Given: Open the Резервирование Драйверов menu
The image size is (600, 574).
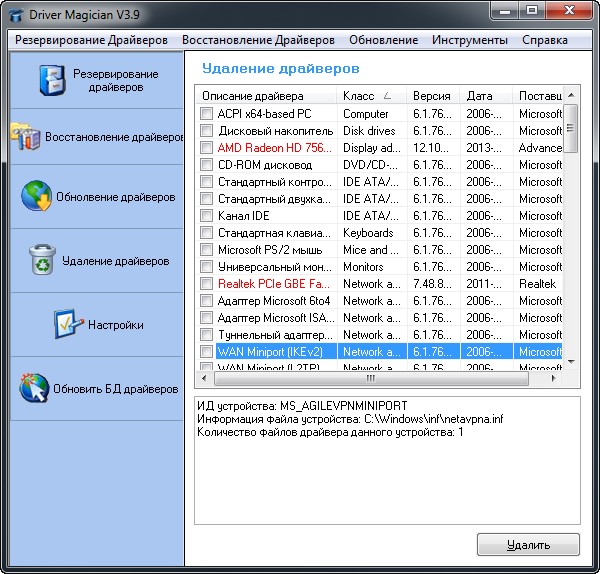Looking at the screenshot, I should [91, 40].
